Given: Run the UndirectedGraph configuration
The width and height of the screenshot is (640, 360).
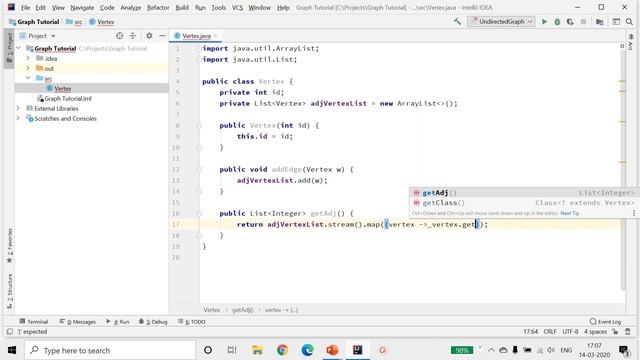Looking at the screenshot, I should (544, 22).
